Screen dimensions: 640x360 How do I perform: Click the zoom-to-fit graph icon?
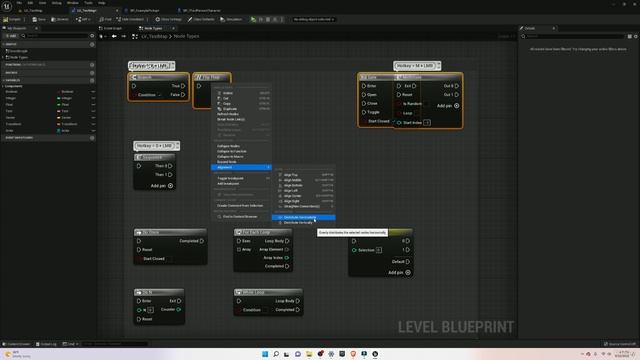135,36
